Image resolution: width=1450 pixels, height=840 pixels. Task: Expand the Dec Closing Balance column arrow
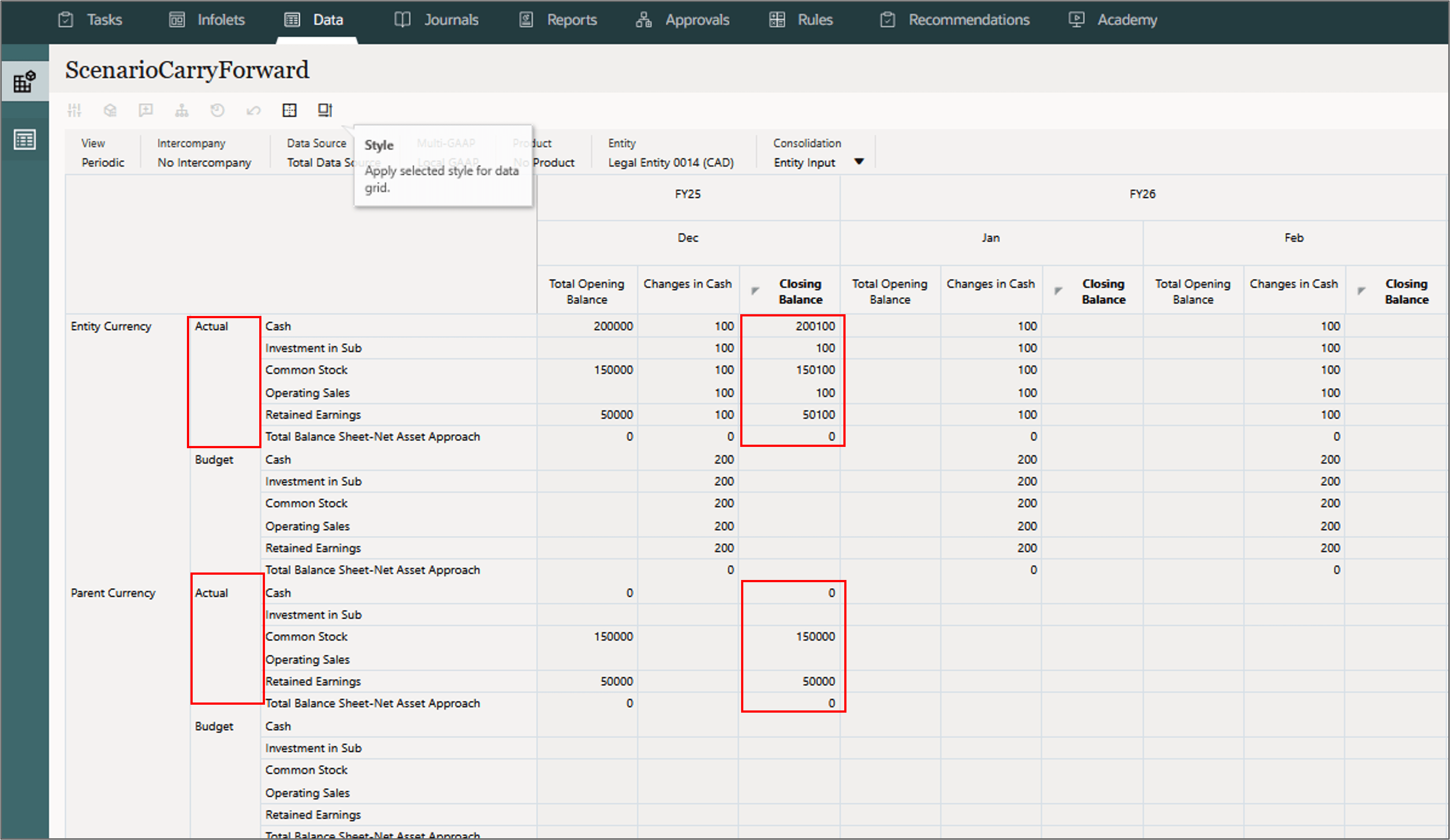tap(755, 290)
